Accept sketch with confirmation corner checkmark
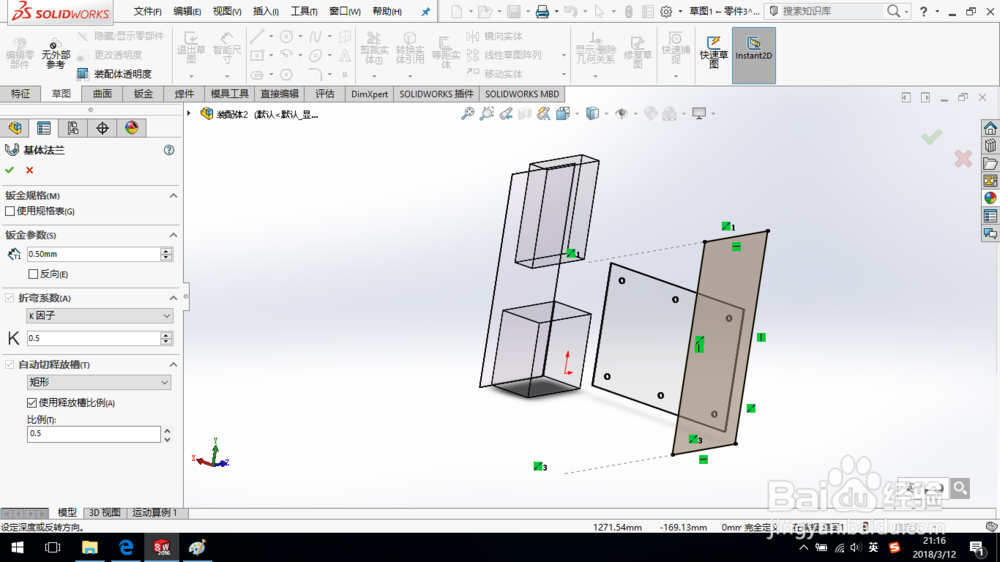Screen dimensions: 1000x562 [x=931, y=137]
